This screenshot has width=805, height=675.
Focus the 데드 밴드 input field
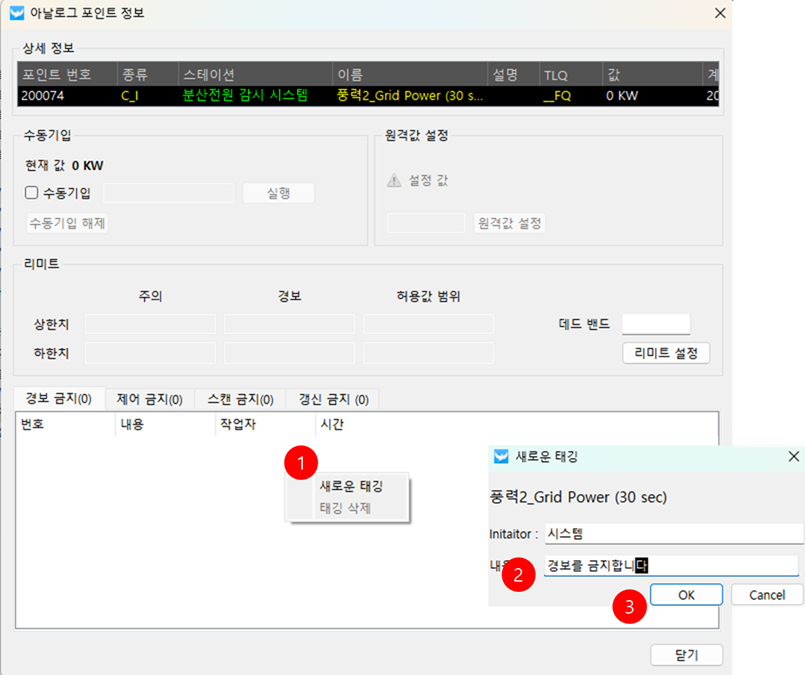tap(656, 324)
